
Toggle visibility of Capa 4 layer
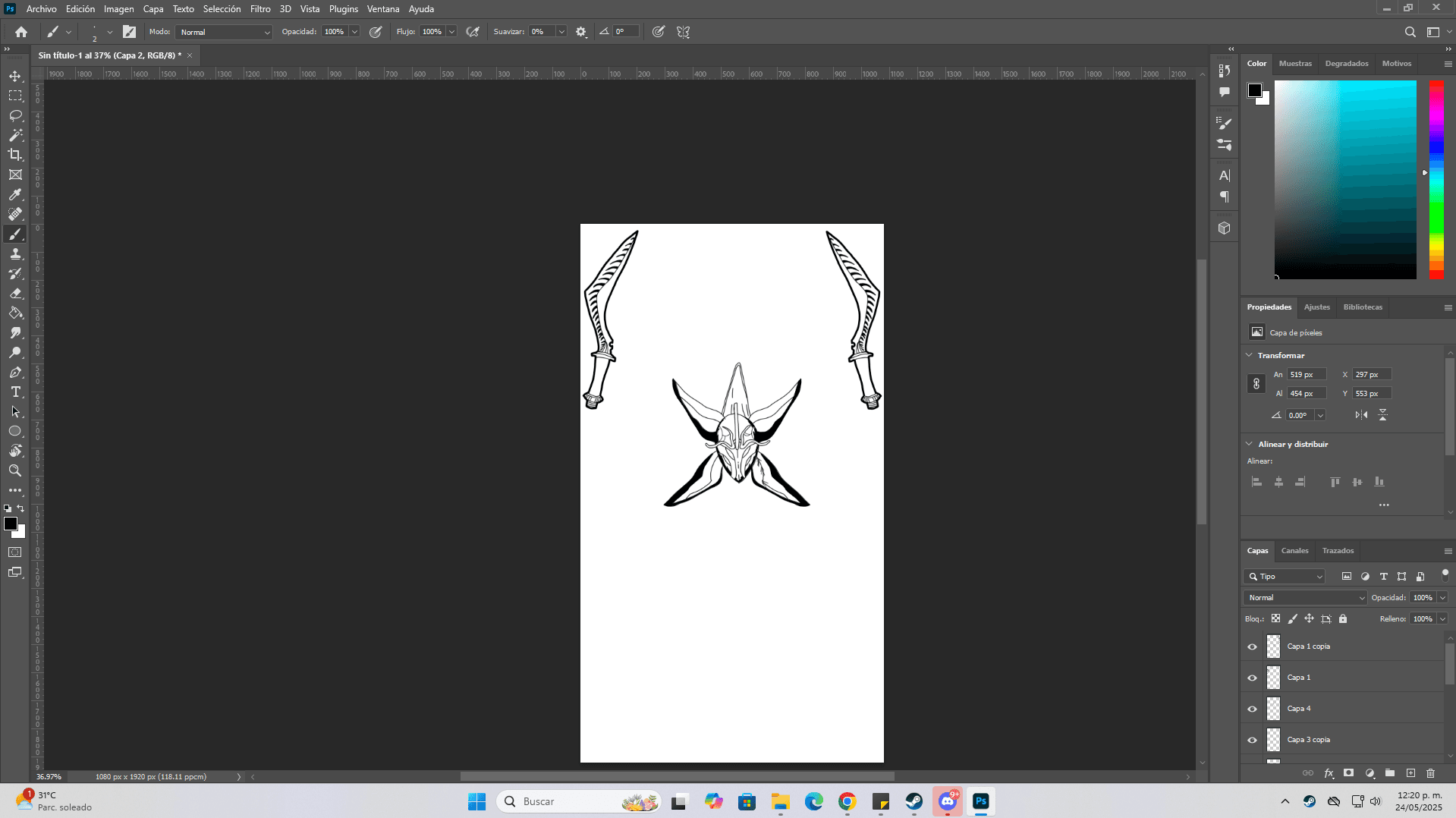coord(1252,709)
